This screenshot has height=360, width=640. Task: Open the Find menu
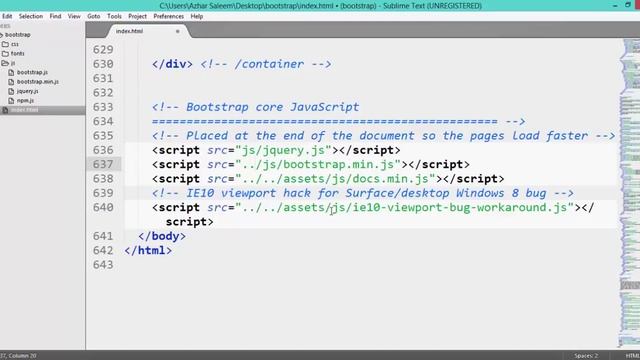55,16
